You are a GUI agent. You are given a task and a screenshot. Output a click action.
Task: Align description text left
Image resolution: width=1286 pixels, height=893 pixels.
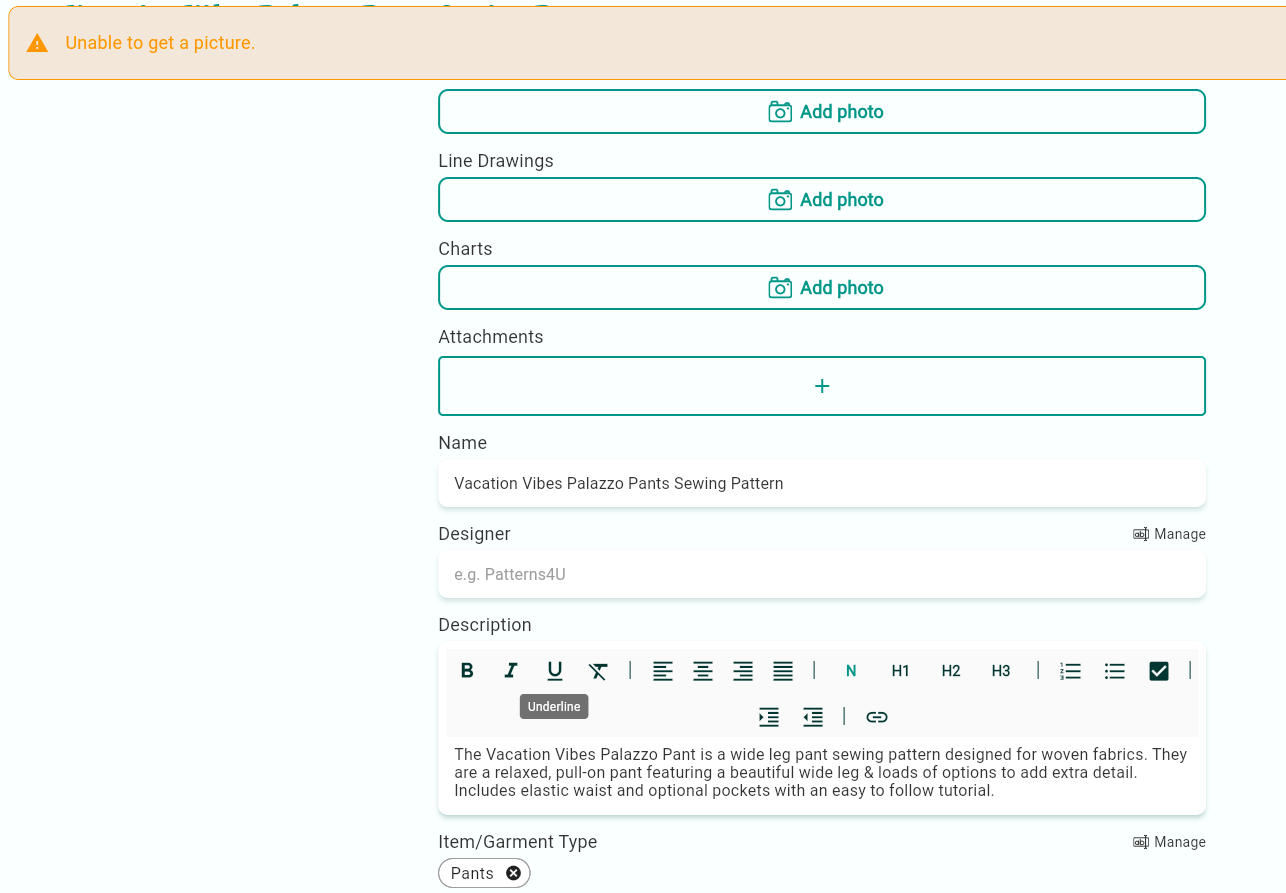tap(663, 671)
